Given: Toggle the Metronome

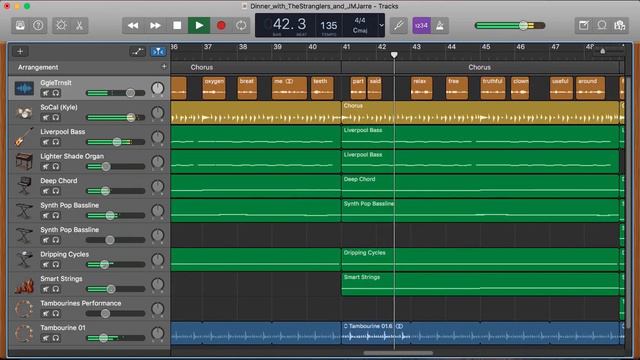Looking at the screenshot, I should 440,25.
